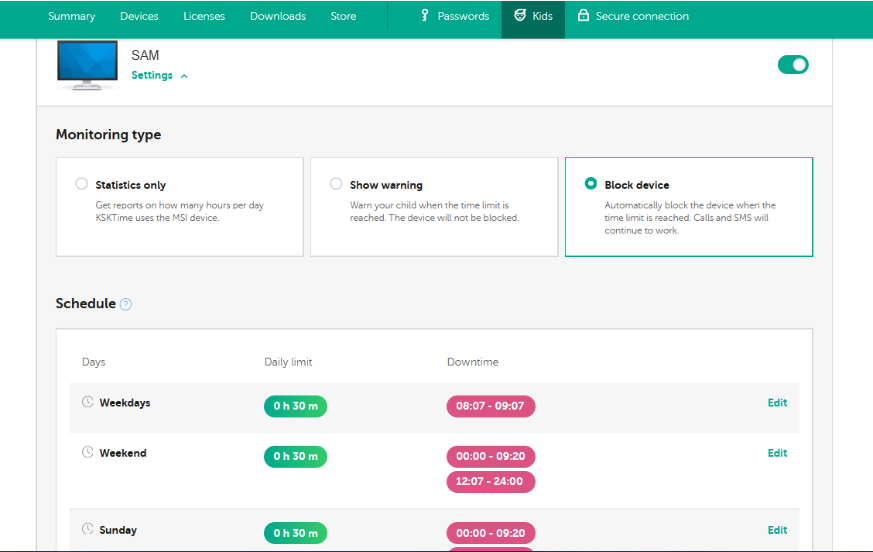Click the Weekend row label

point(123,453)
